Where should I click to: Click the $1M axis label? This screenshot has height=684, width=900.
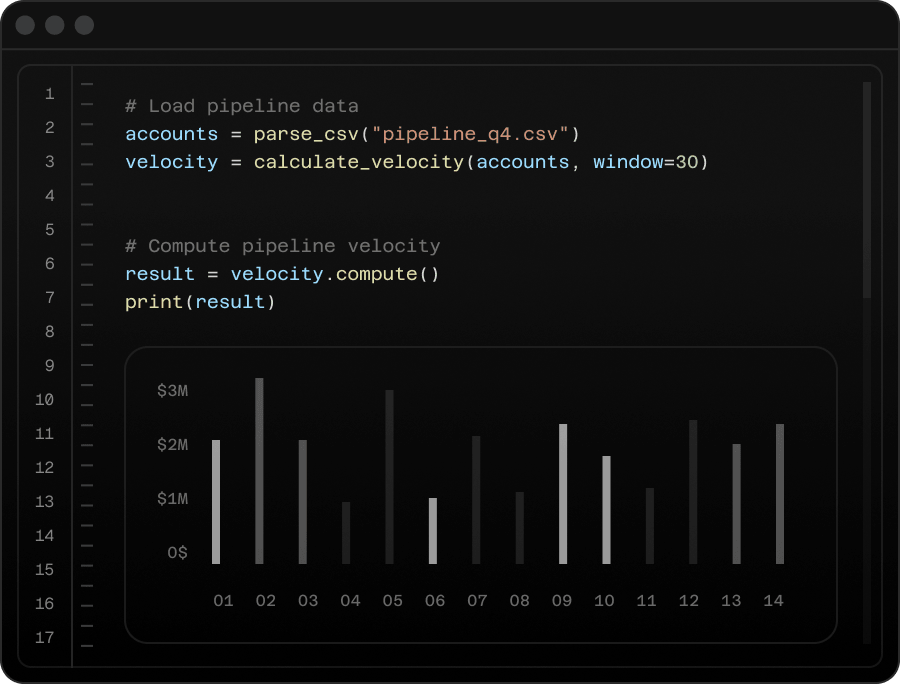point(172,499)
